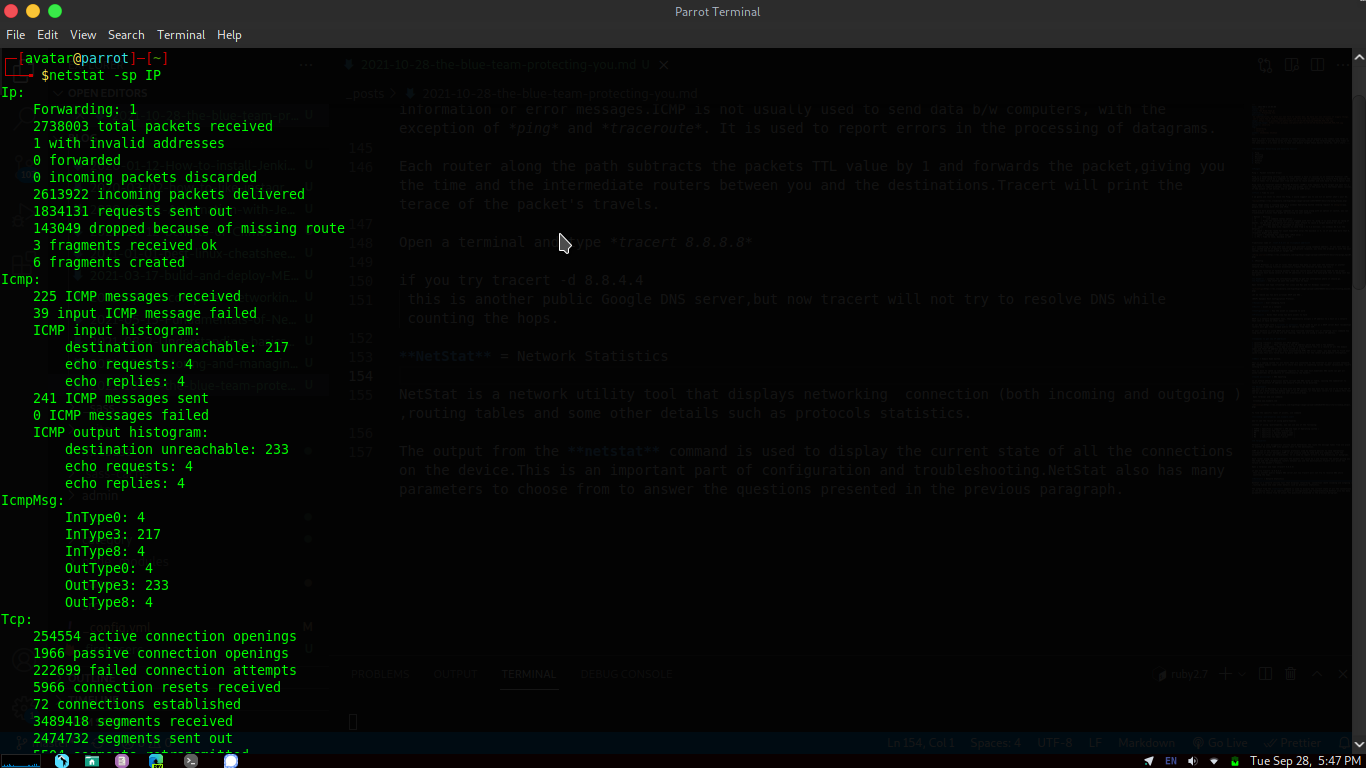Open the terminal launcher panel icon
Screen dimensions: 1366x768
(190, 760)
